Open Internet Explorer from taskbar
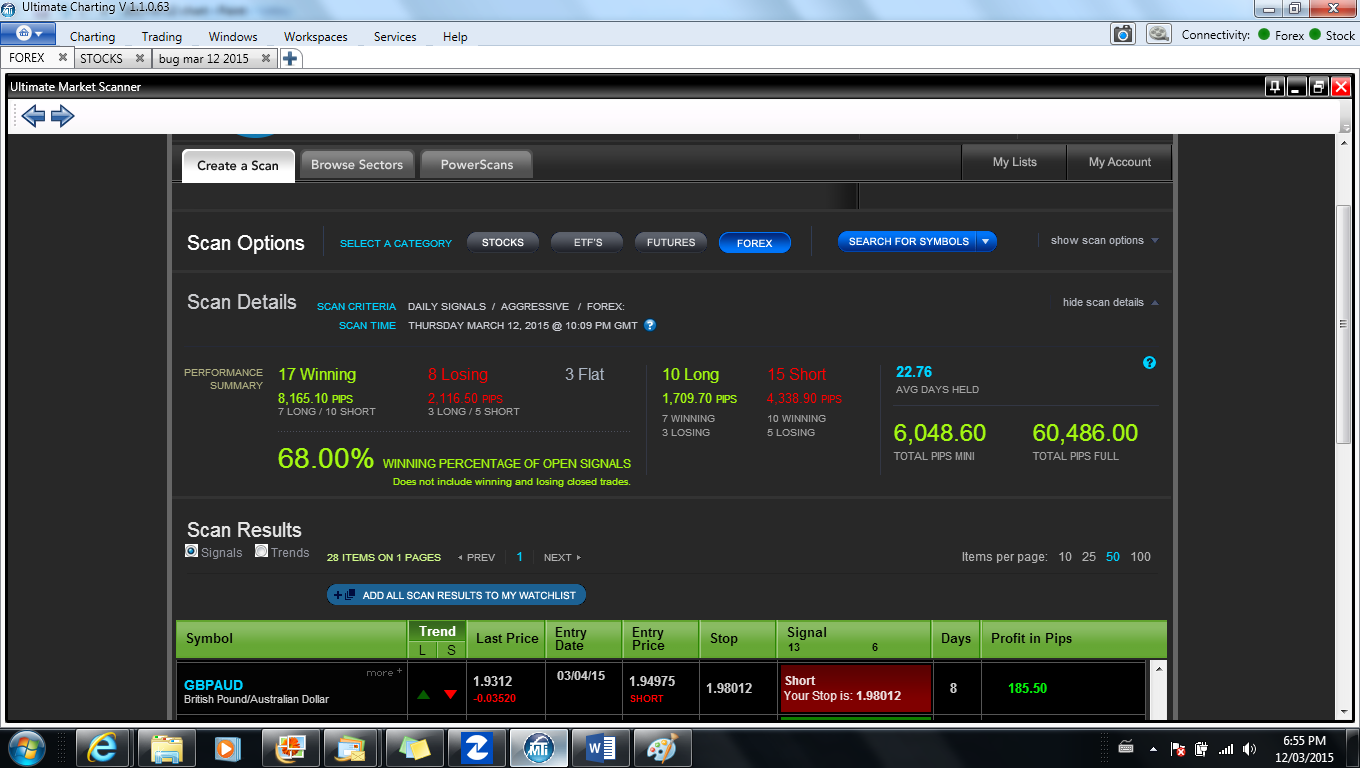Viewport: 1360px width, 768px height. (x=103, y=747)
